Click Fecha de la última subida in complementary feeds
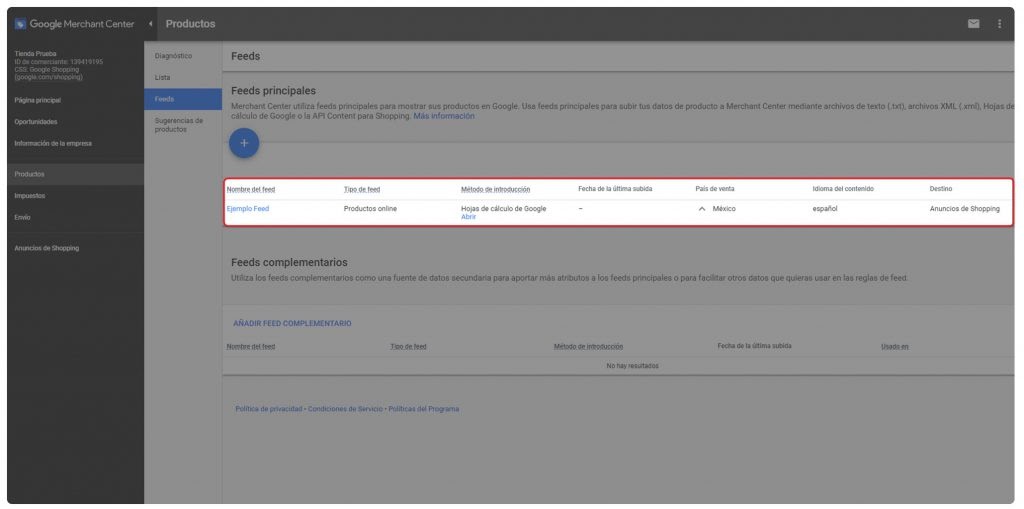 click(754, 346)
